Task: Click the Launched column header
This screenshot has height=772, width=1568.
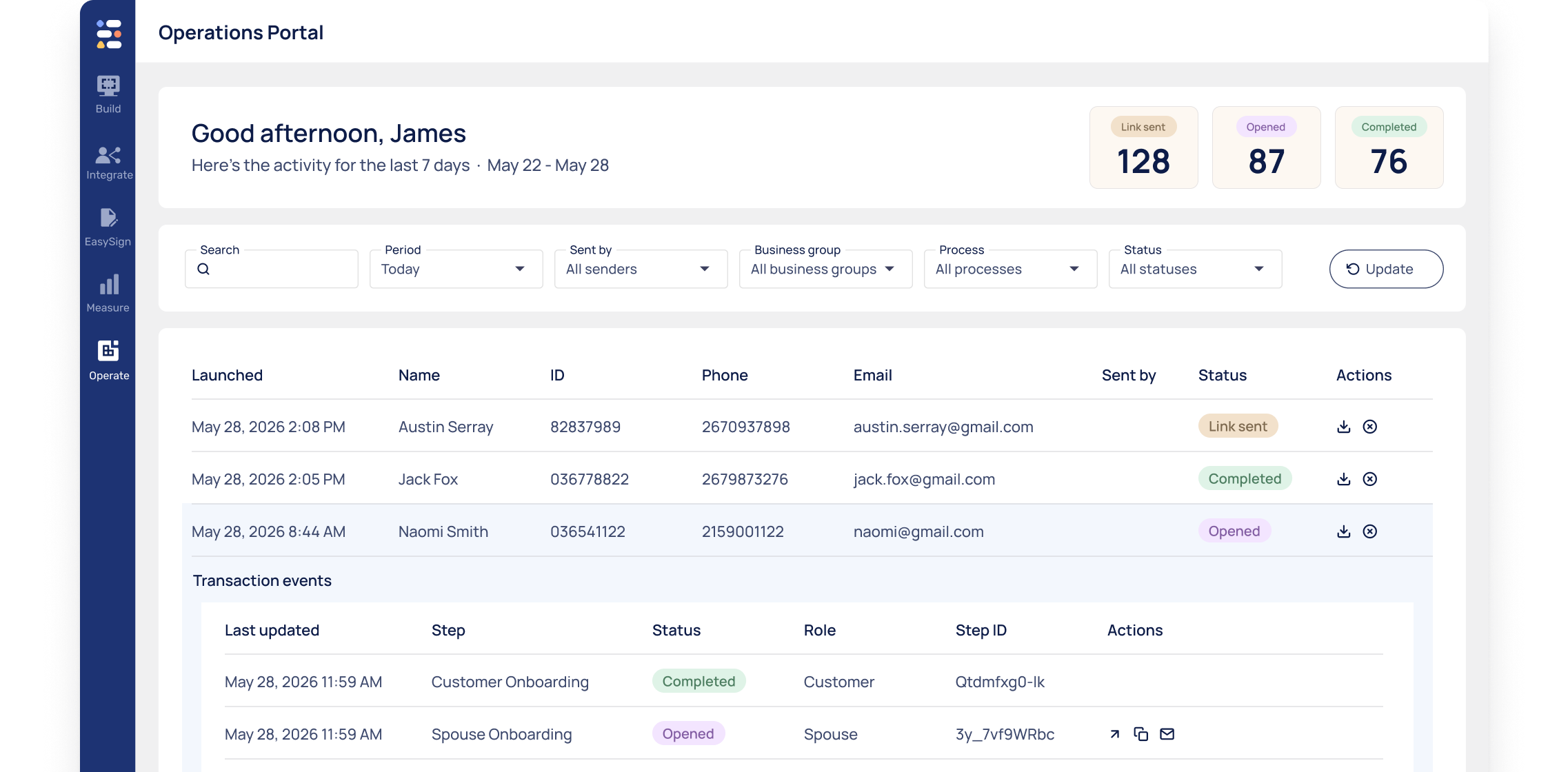Action: (227, 375)
